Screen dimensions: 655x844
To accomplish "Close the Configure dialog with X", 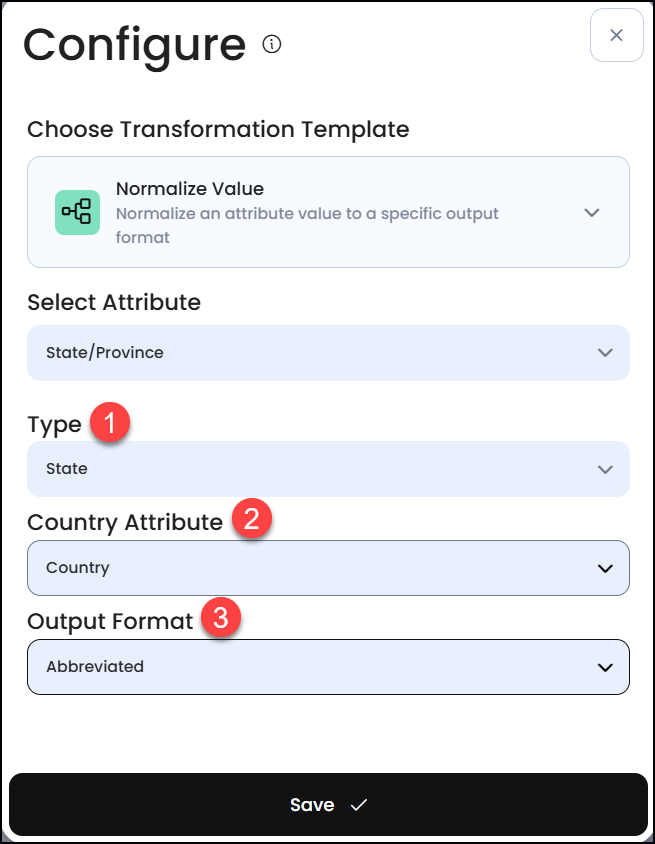I will click(x=616, y=36).
